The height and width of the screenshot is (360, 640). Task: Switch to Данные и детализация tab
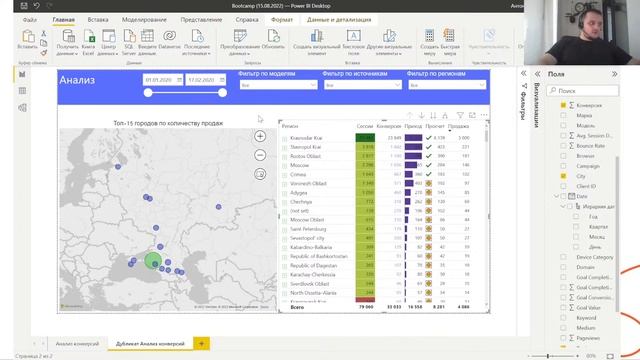pos(339,20)
